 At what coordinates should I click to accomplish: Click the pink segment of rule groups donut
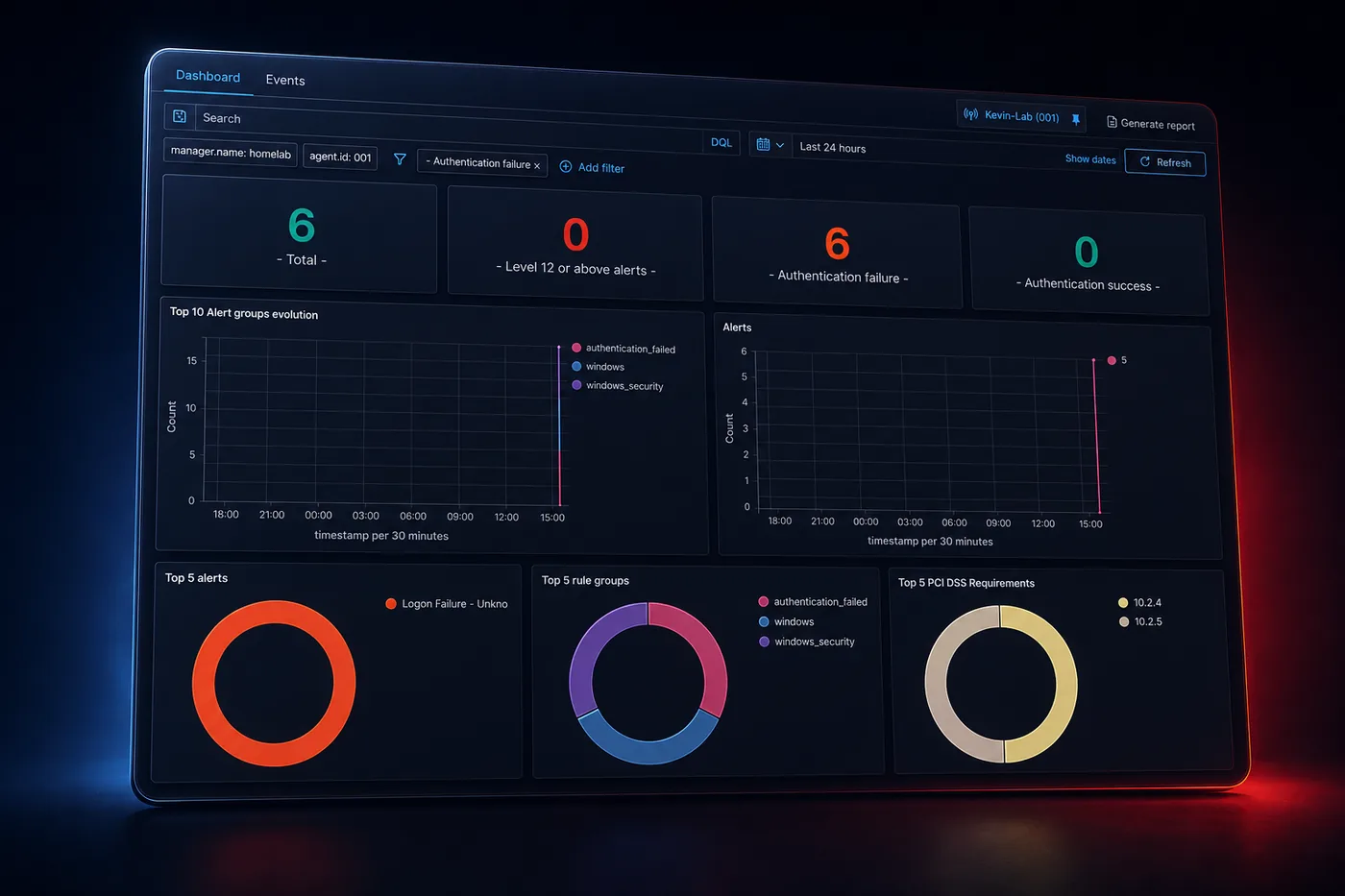(x=708, y=648)
